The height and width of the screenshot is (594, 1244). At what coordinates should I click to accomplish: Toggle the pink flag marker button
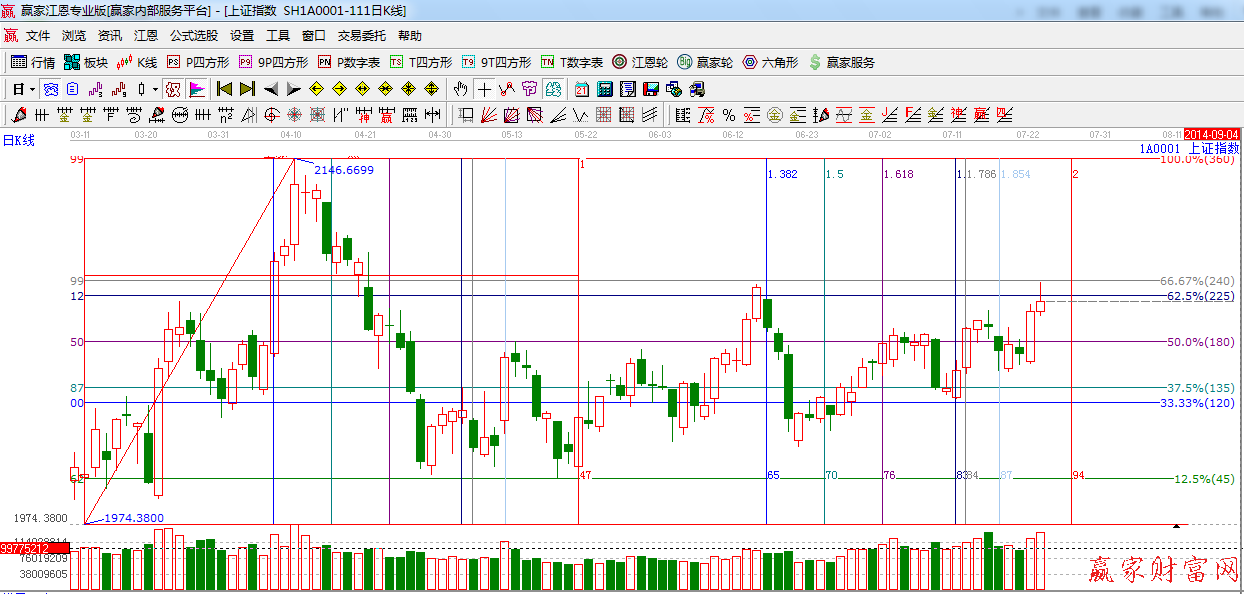196,89
